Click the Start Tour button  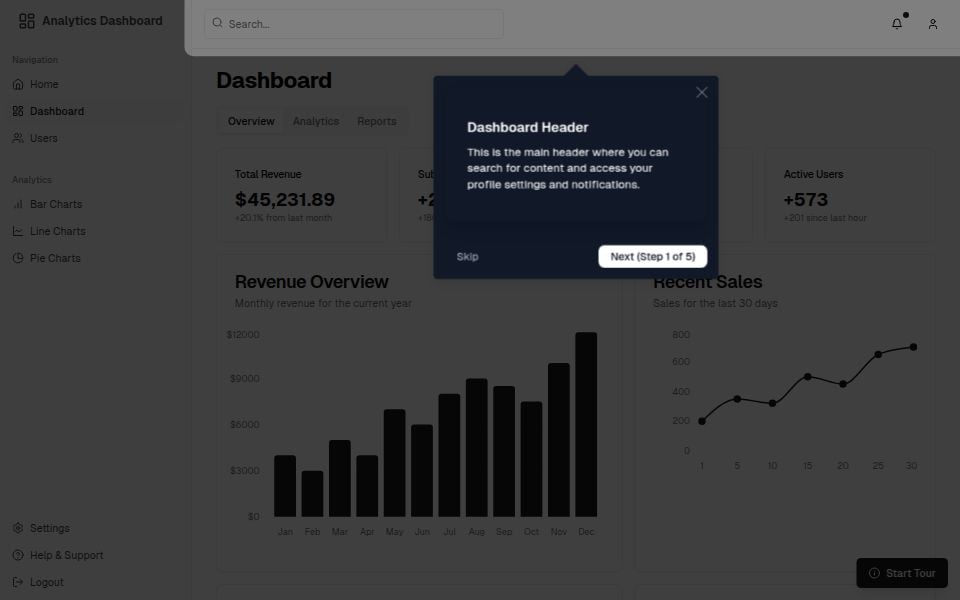[x=902, y=573]
